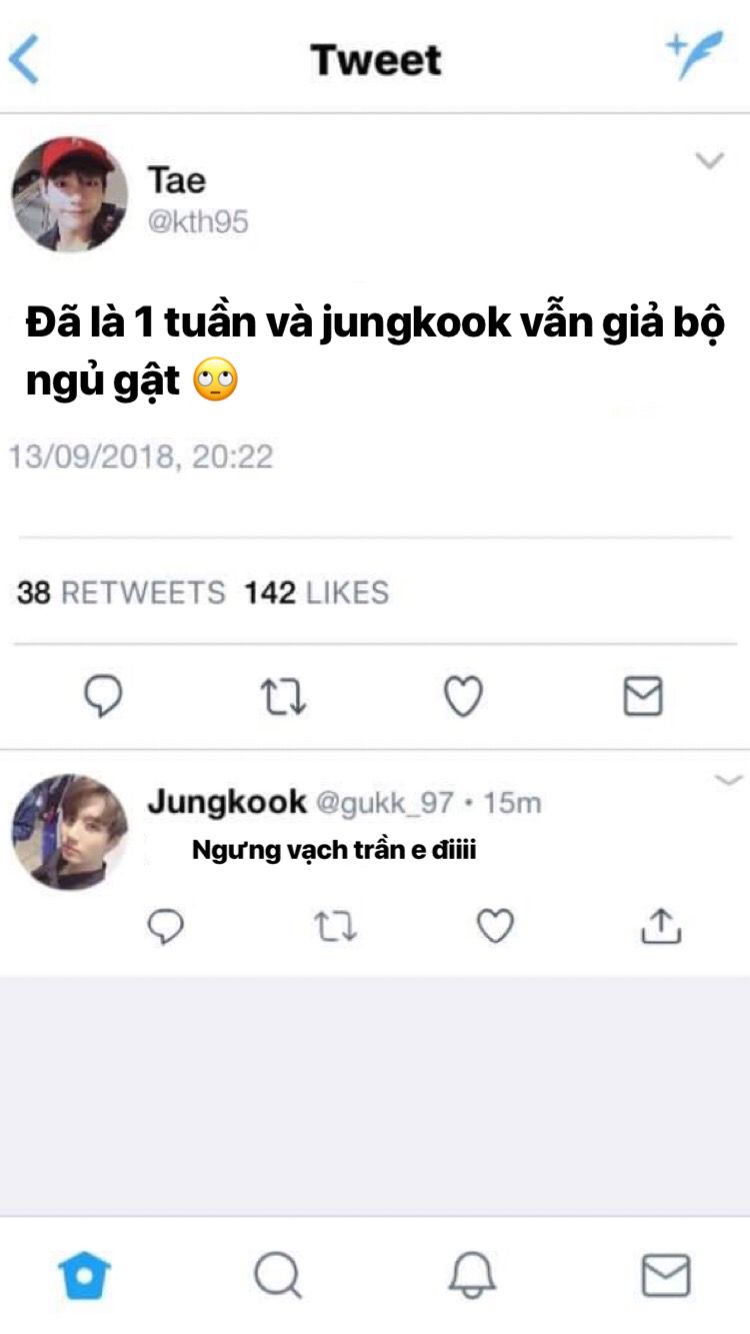Open the options chevron on Tae's tweet
Screen dimensions: 750x1334
709,161
